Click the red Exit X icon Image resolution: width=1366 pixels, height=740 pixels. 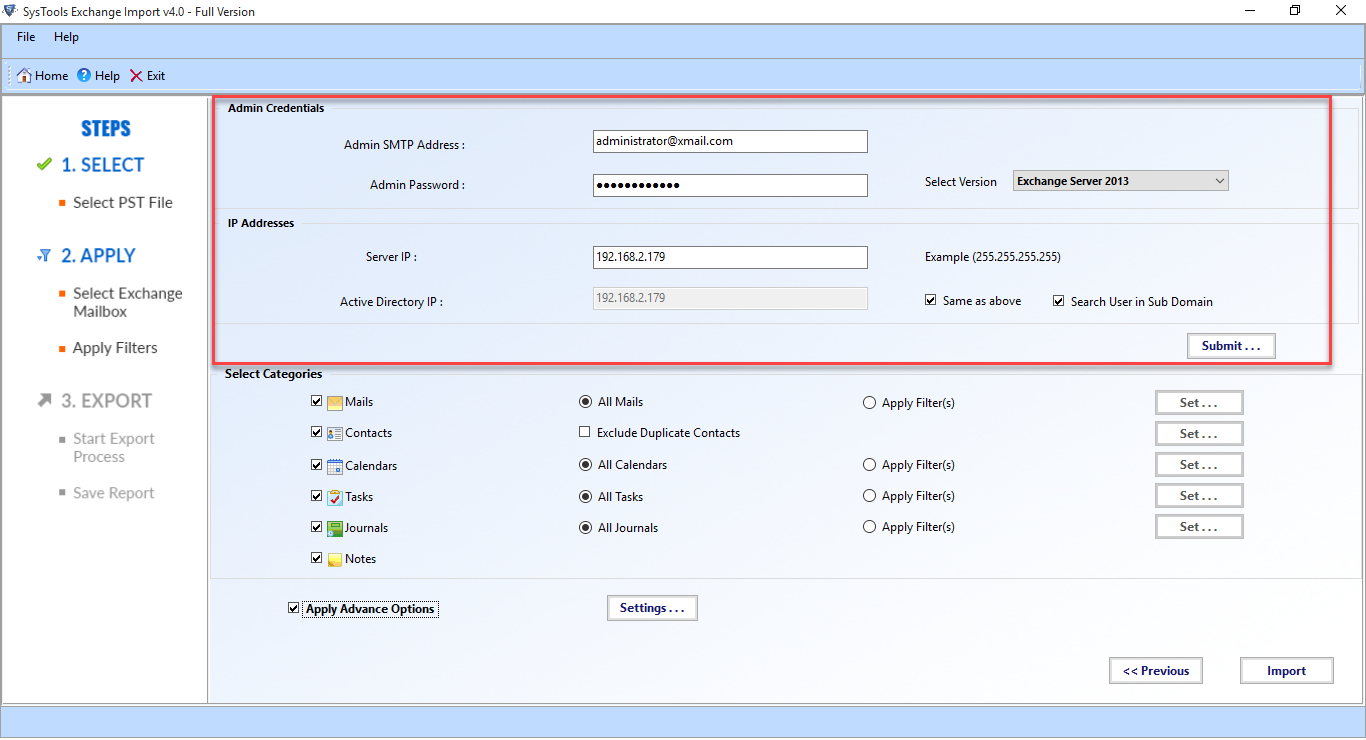[x=136, y=75]
